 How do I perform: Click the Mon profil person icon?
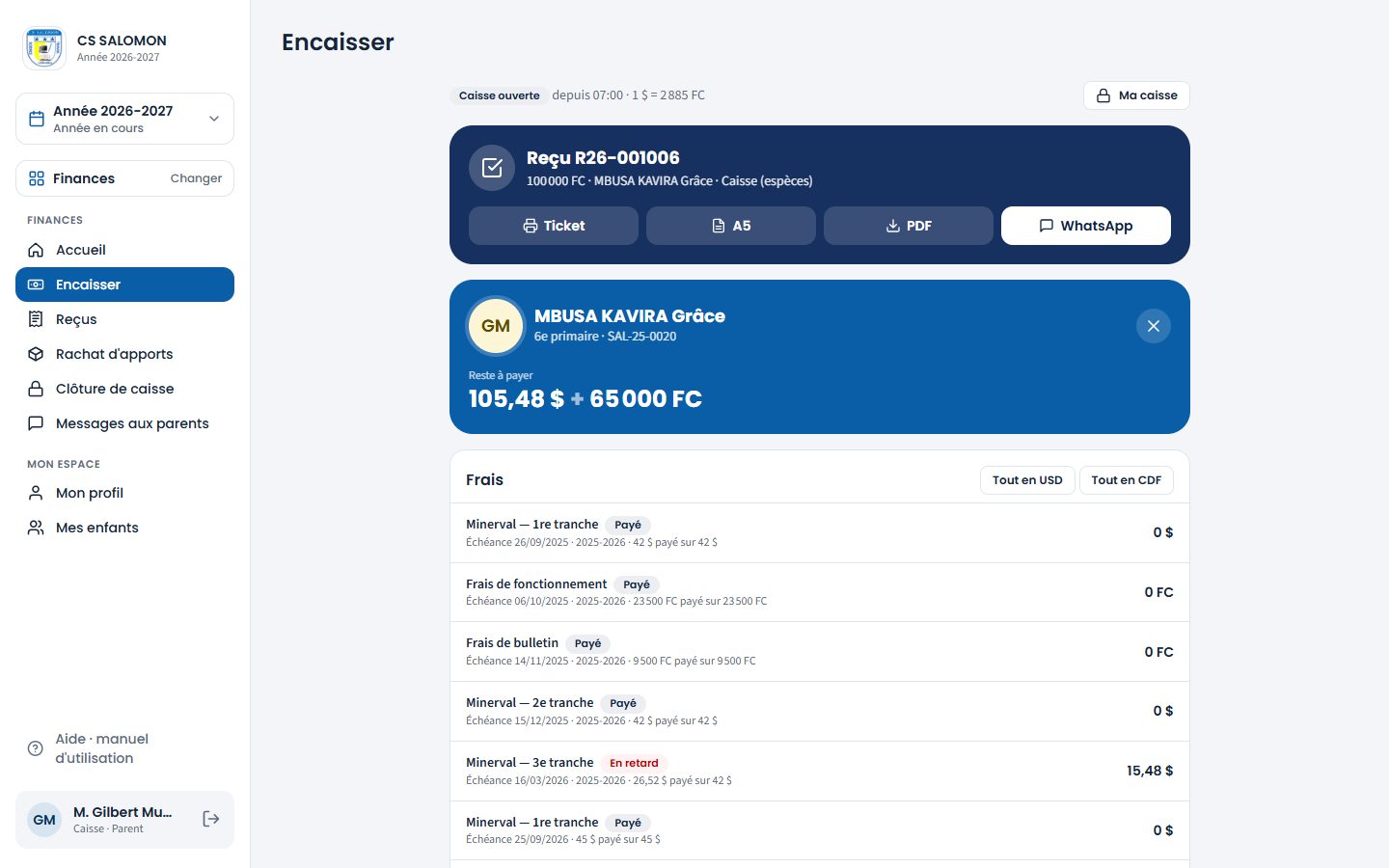tap(36, 493)
